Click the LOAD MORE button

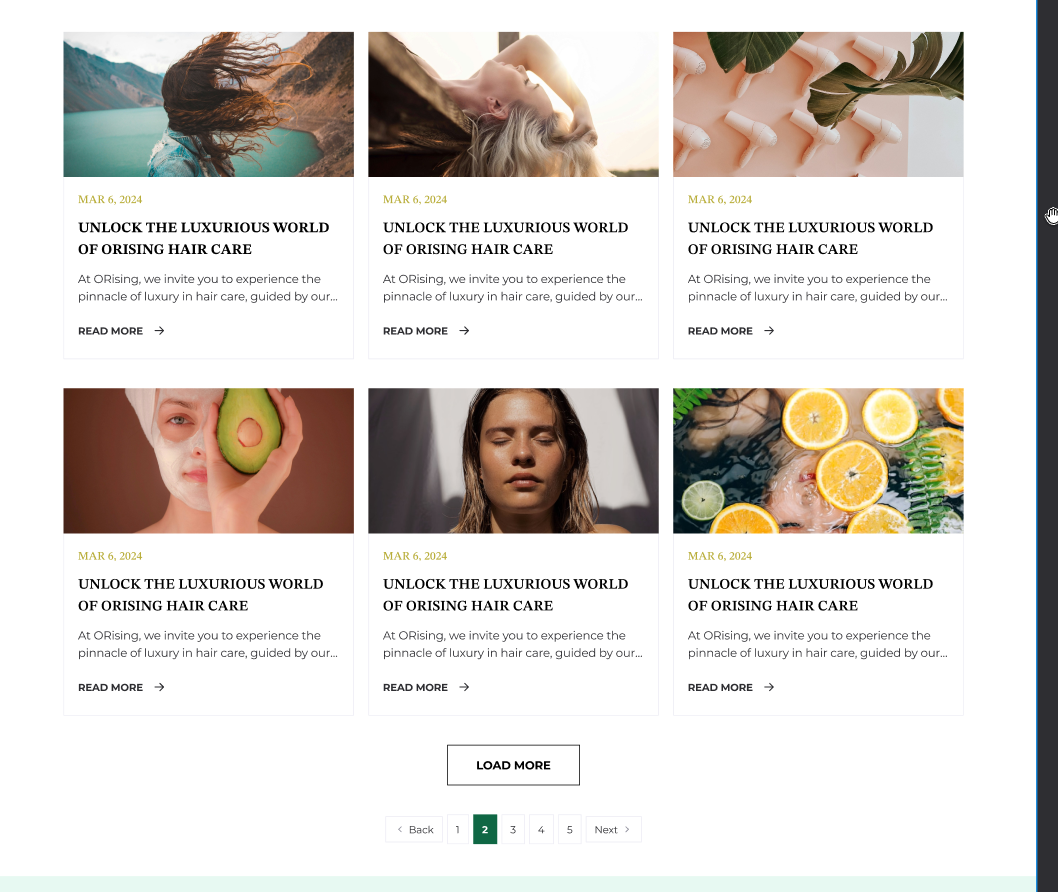pos(513,765)
